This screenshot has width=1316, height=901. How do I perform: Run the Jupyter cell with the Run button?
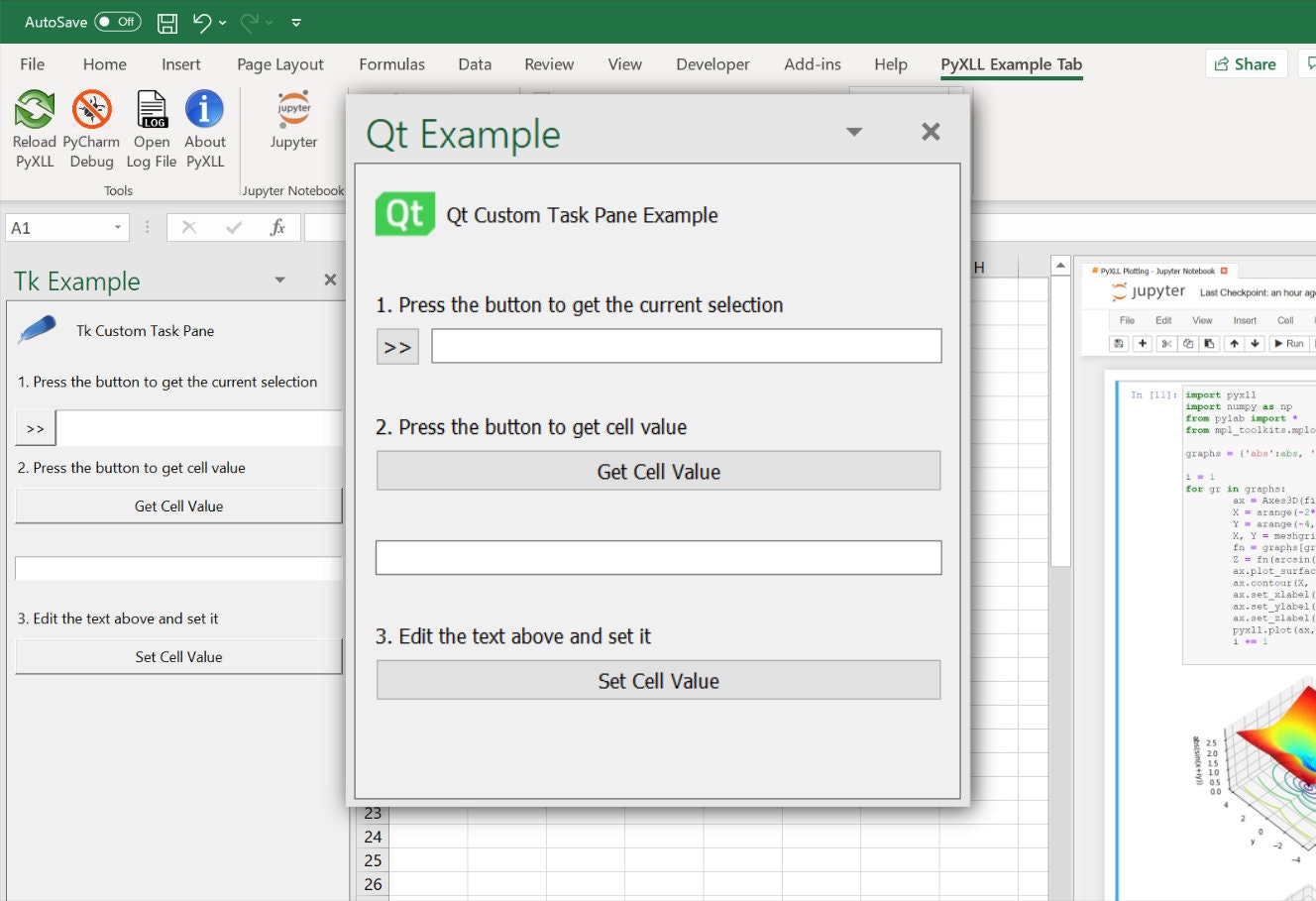[x=1289, y=344]
